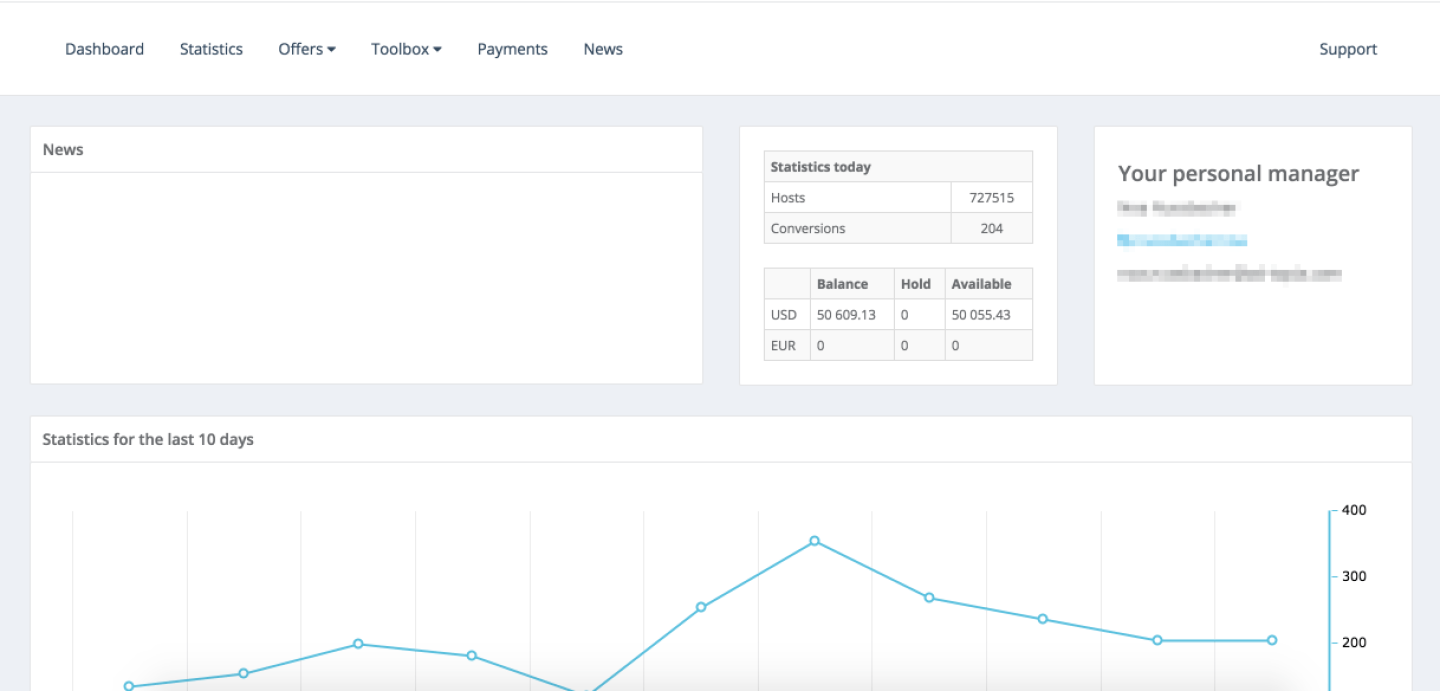Go to the Statistics nav item
This screenshot has width=1440, height=691.
tap(211, 49)
